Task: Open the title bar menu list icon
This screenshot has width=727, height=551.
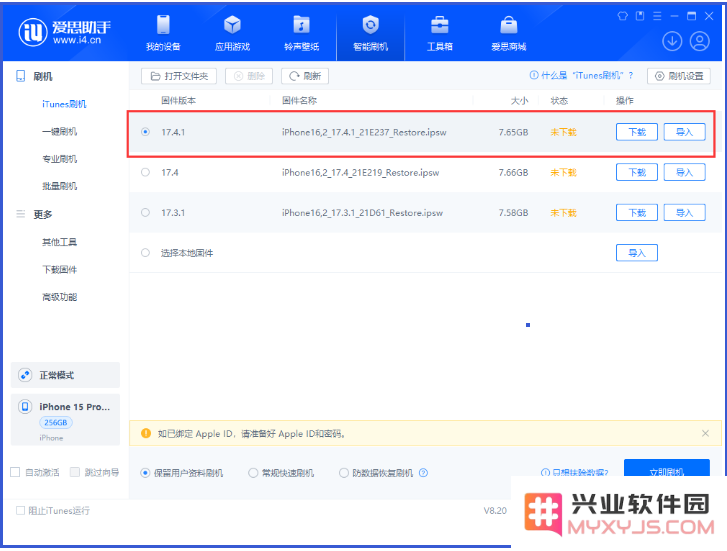Action: tap(657, 16)
